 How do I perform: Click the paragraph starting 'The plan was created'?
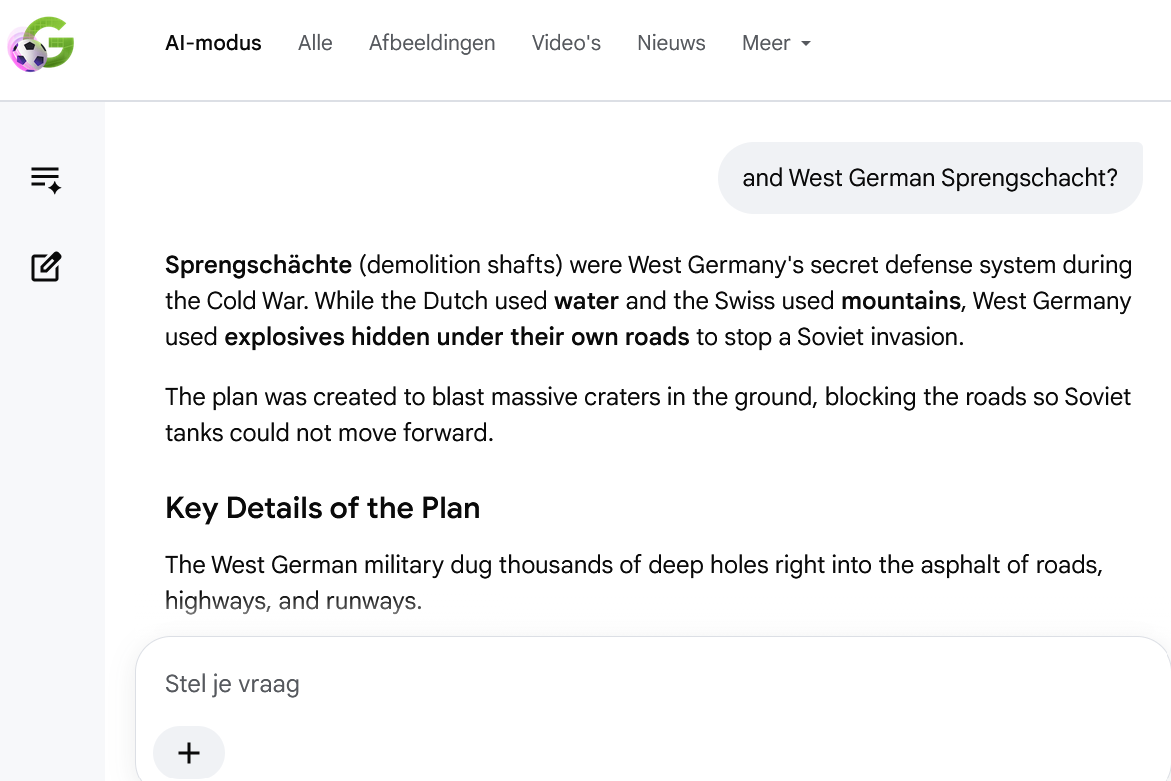648,414
